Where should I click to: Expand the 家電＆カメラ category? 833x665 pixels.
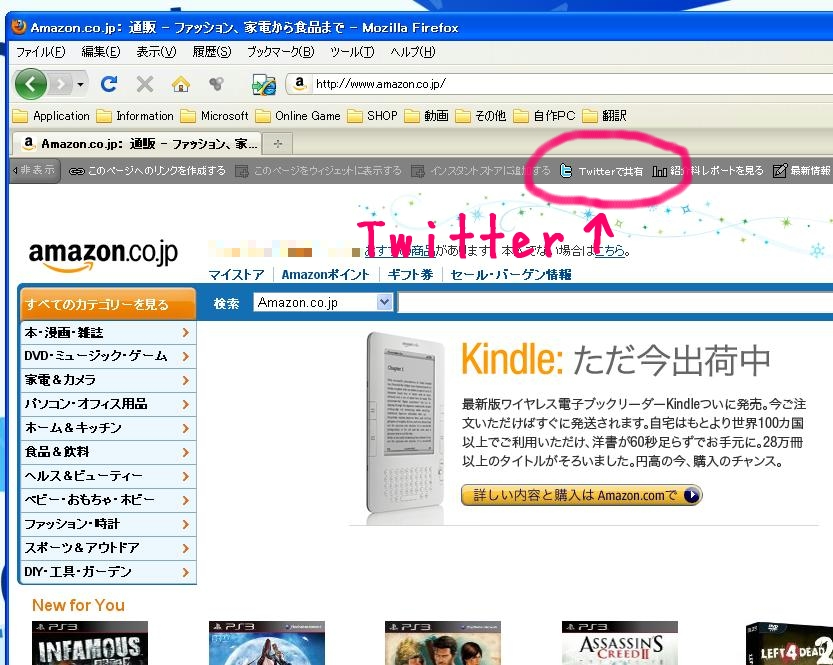click(108, 380)
